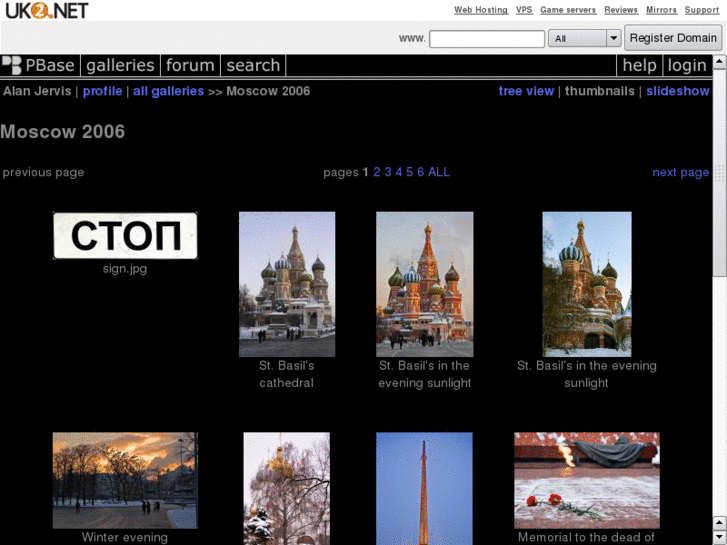Open the search menu item
727x545 pixels.
pos(253,65)
